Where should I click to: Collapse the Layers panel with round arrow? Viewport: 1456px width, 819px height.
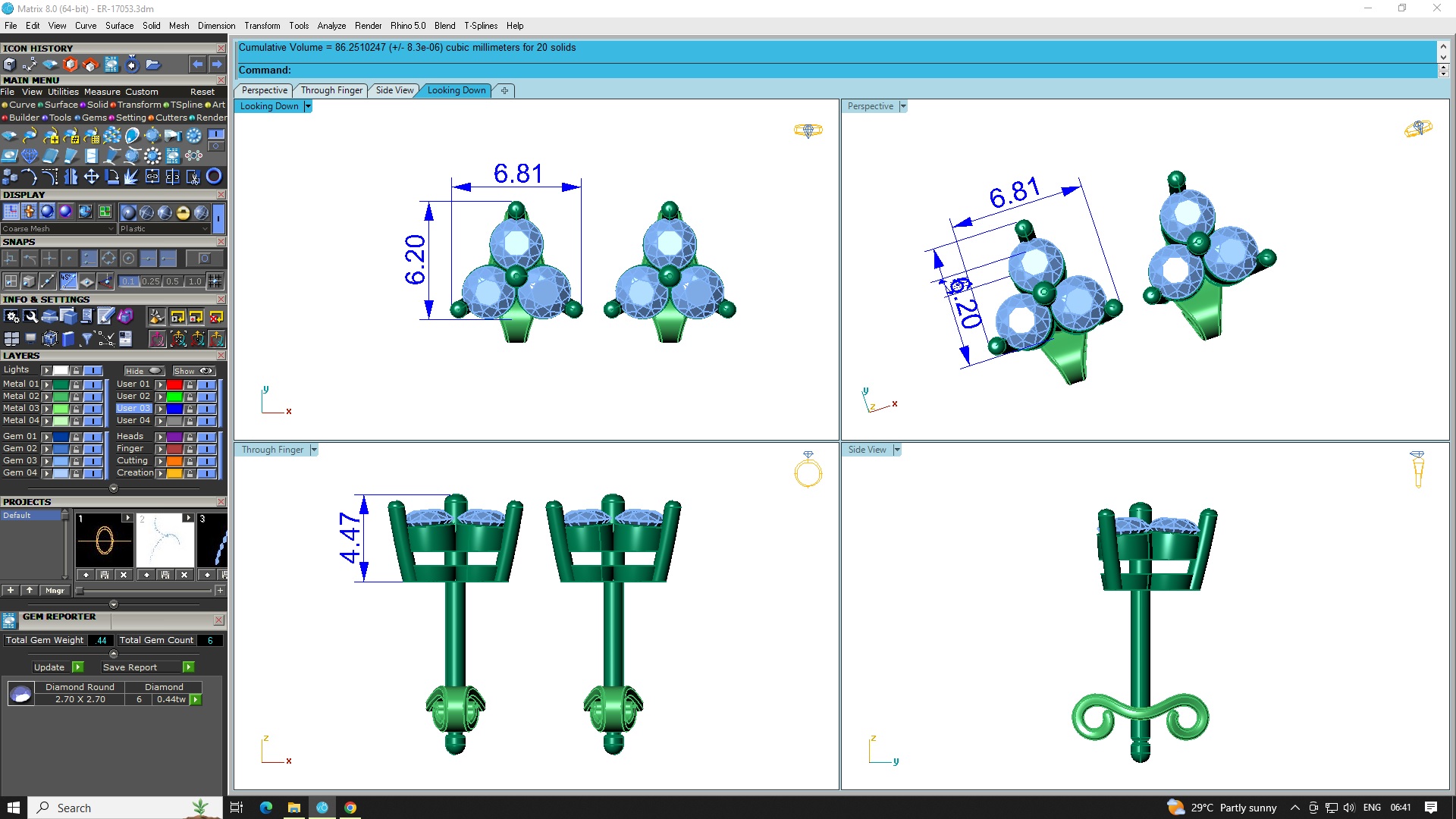tap(113, 488)
